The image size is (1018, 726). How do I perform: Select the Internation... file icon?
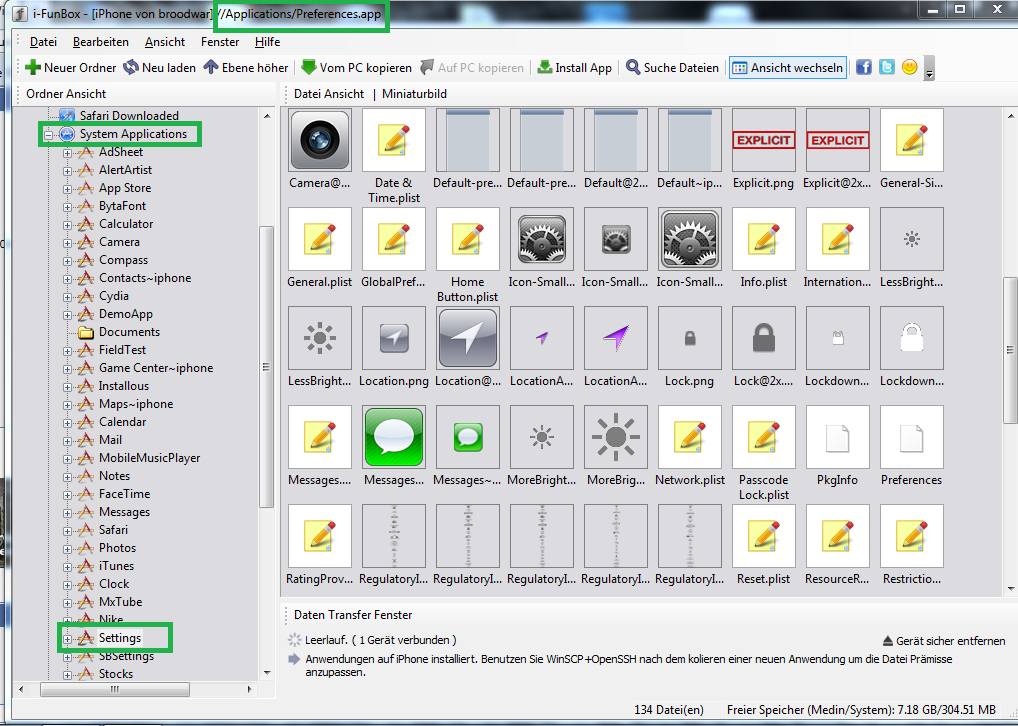pyautogui.click(x=838, y=239)
